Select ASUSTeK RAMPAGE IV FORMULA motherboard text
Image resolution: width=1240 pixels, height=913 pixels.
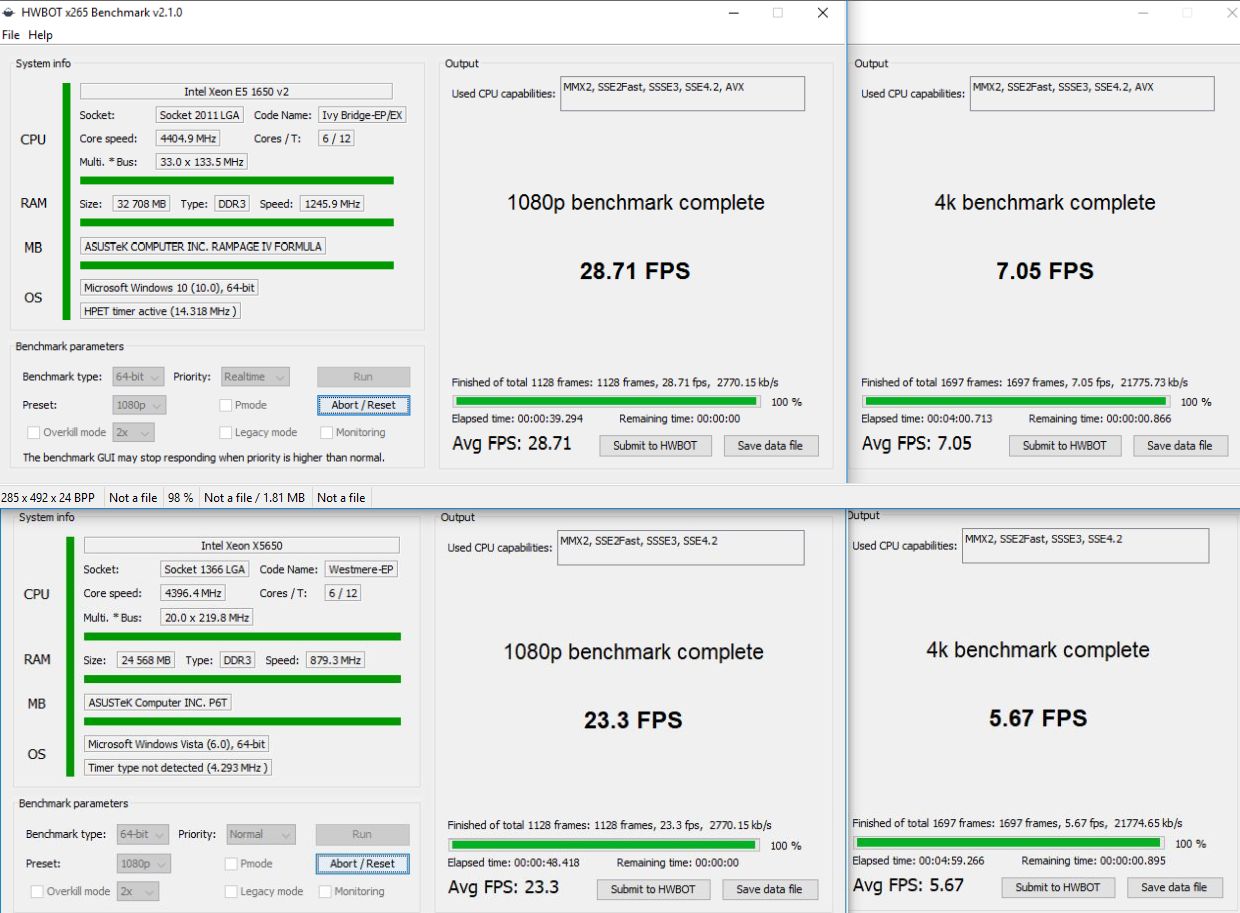click(x=203, y=246)
